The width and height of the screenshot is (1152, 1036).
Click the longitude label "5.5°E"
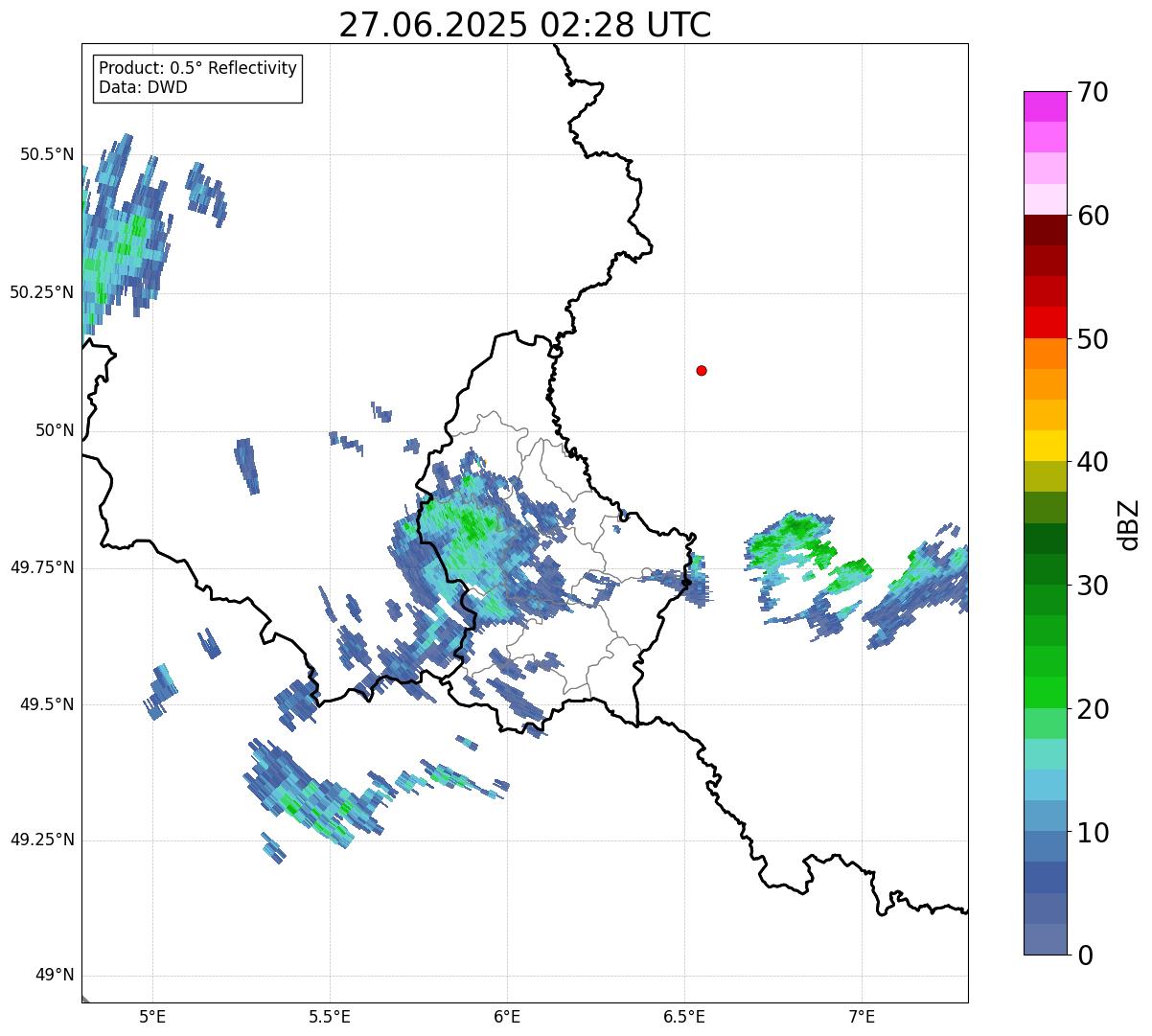point(330,1016)
